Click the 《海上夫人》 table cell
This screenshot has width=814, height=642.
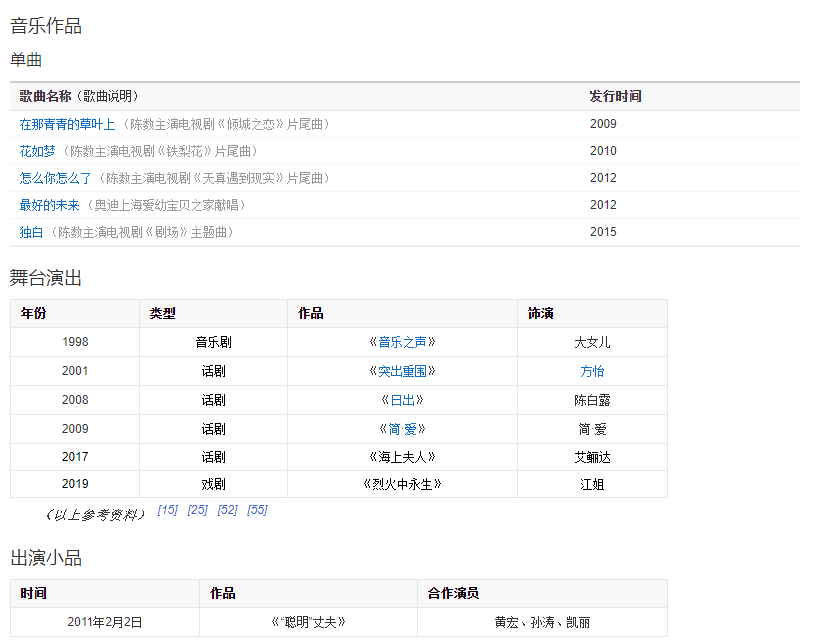pos(402,457)
